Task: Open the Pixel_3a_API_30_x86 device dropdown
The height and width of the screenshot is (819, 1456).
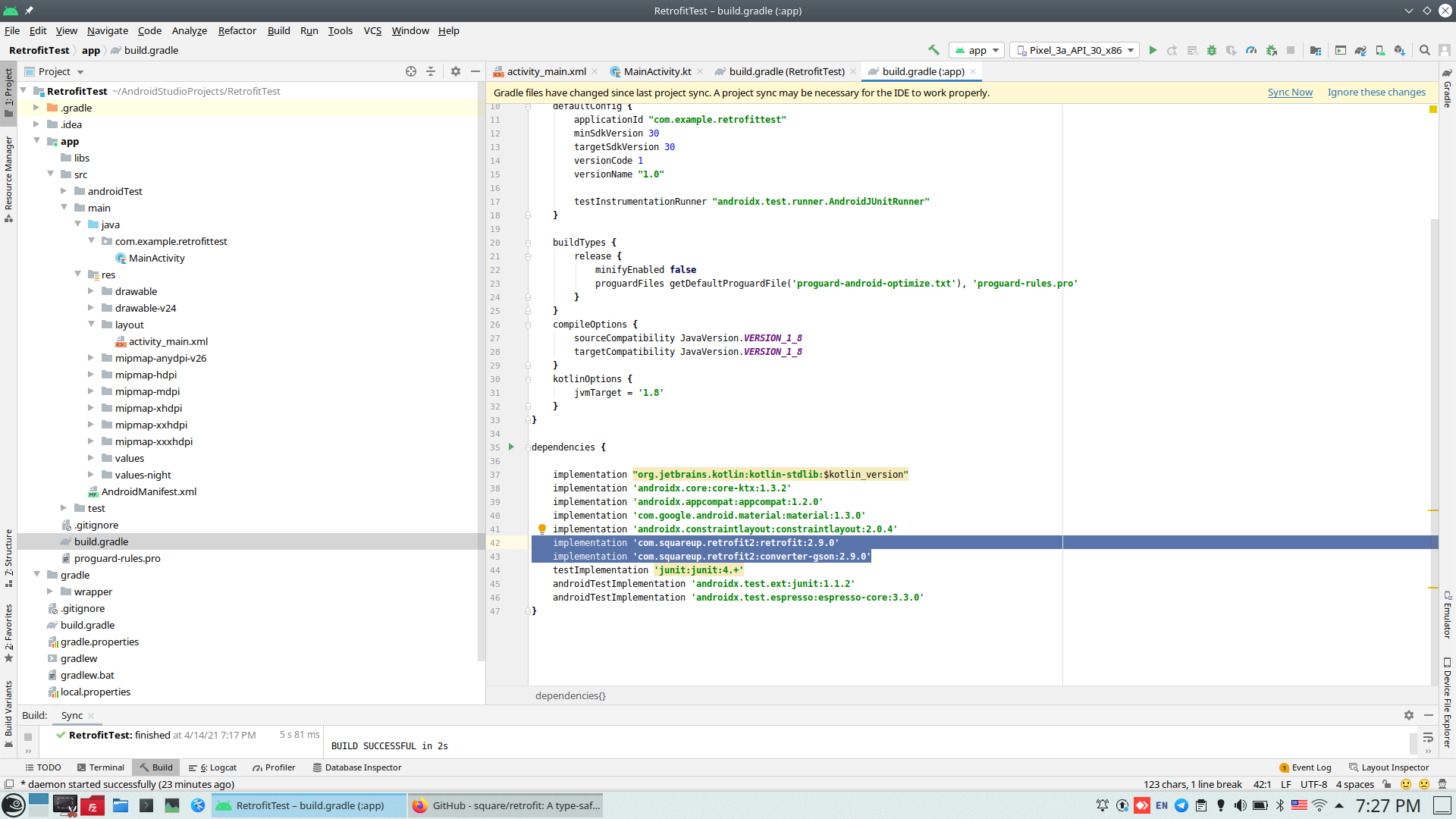Action: pos(1075,50)
